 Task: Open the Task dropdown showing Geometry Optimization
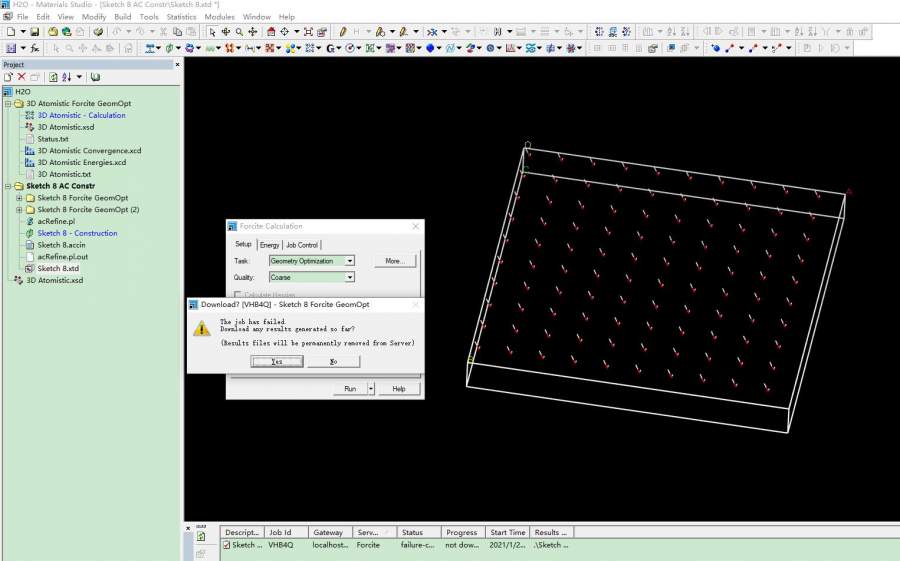(349, 261)
